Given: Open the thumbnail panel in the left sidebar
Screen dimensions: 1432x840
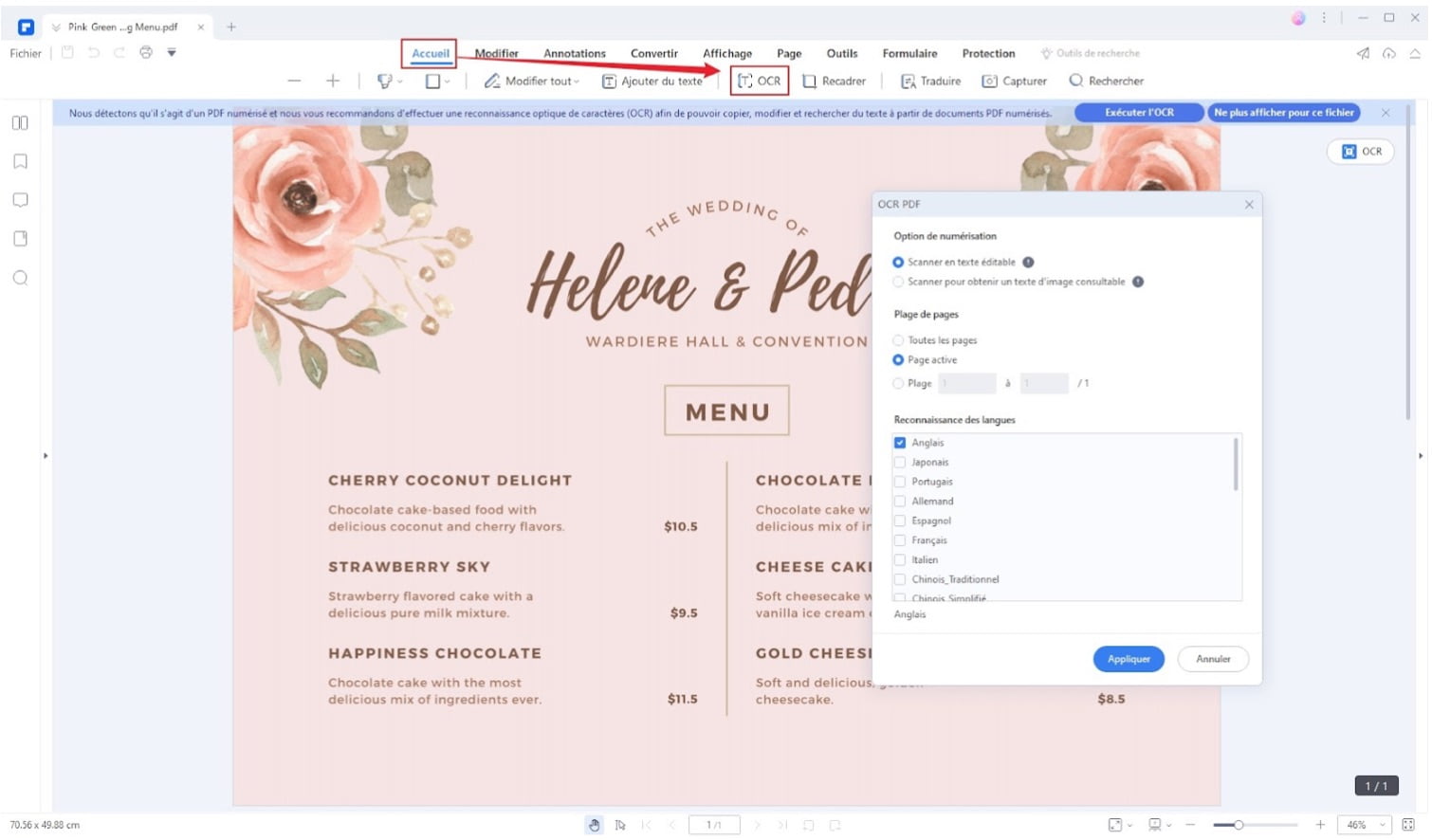Looking at the screenshot, I should (19, 122).
